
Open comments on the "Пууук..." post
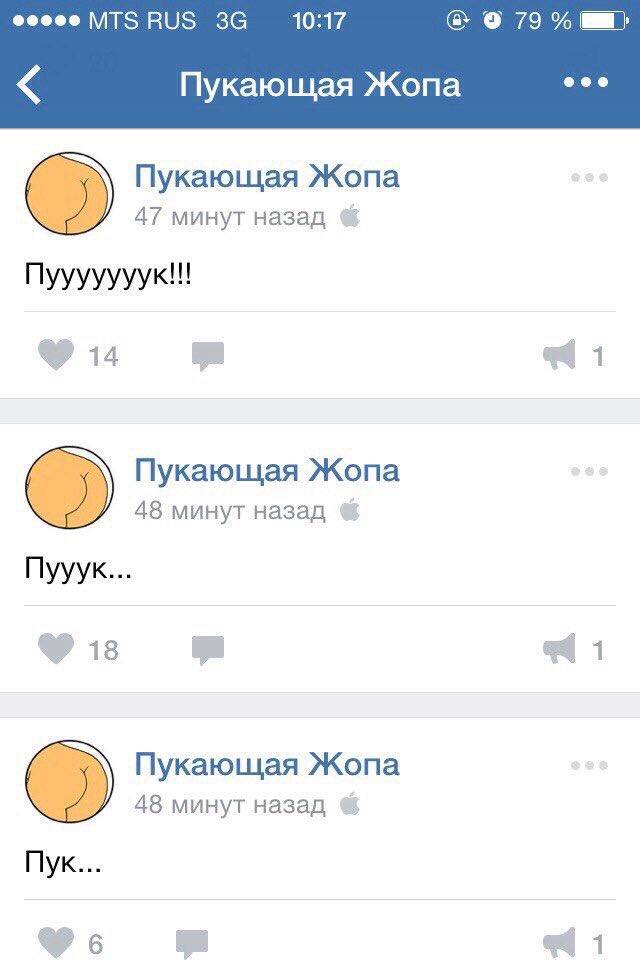tap(208, 651)
